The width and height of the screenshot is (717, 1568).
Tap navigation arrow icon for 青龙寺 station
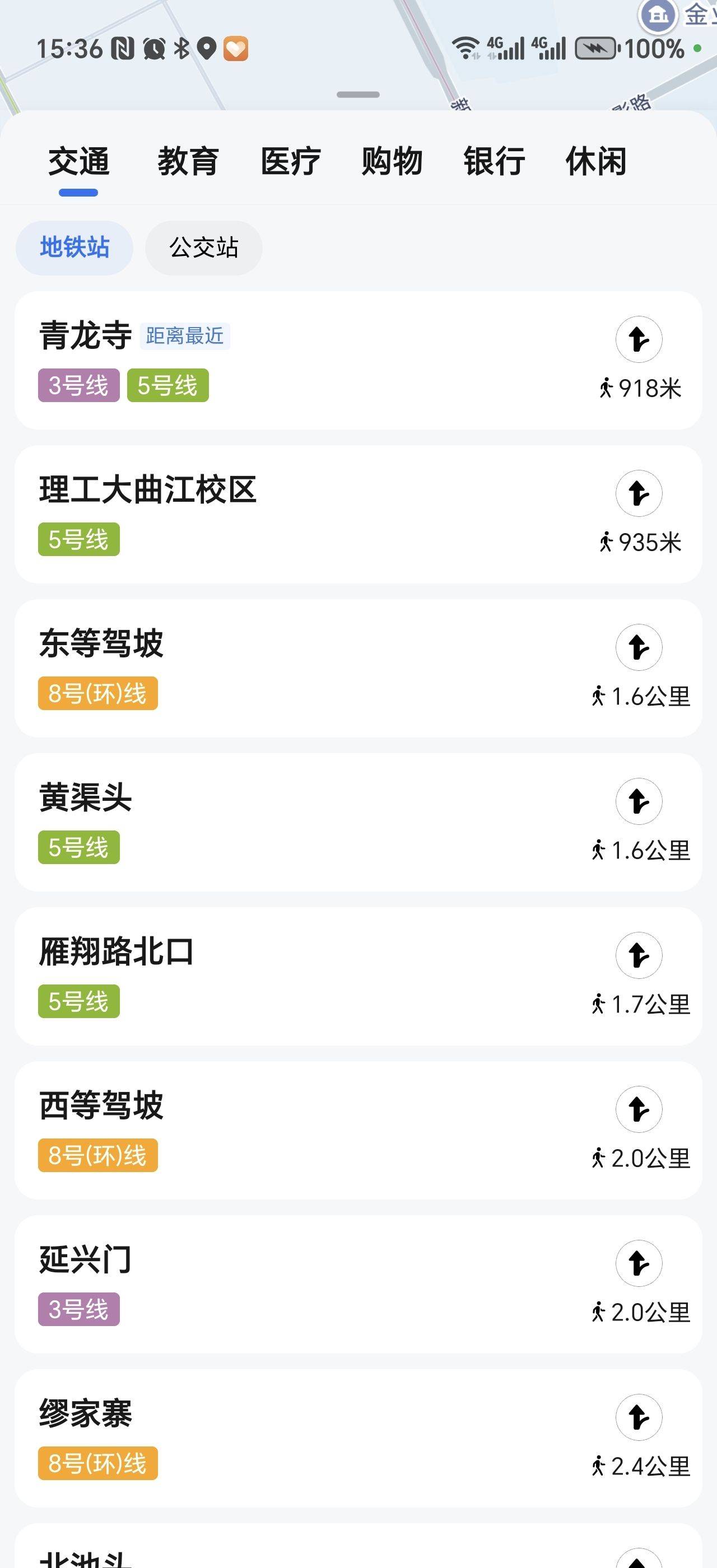pyautogui.click(x=639, y=339)
